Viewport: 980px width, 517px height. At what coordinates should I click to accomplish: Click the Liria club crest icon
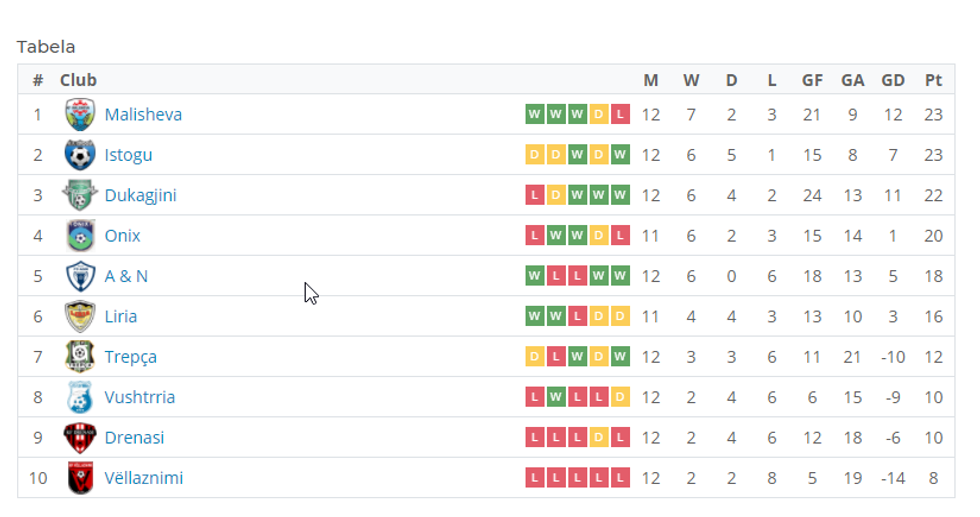coord(80,316)
